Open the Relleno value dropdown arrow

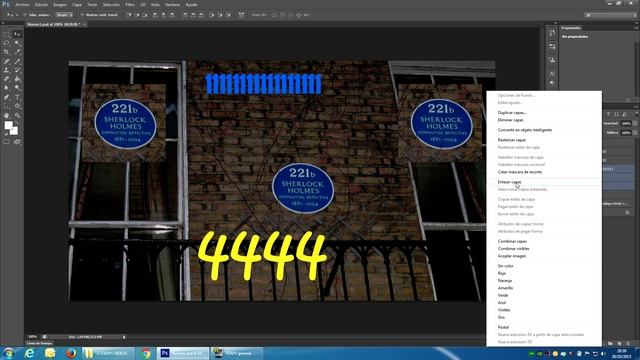pos(634,133)
